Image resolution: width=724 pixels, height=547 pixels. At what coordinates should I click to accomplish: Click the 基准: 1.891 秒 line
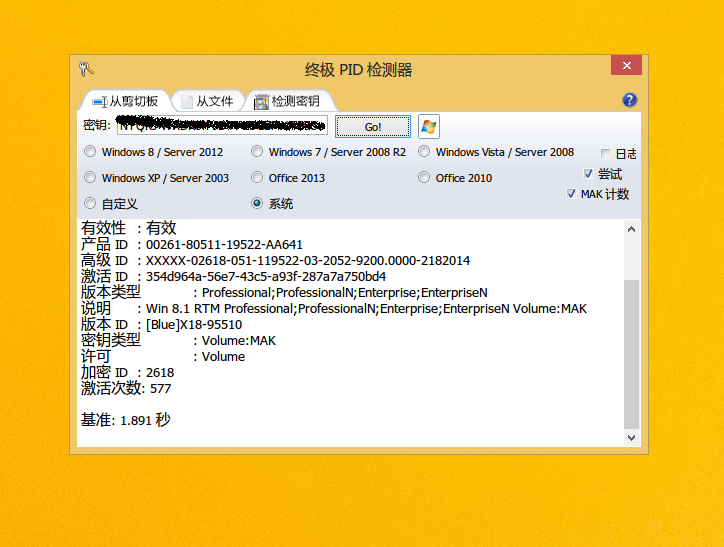(x=126, y=420)
